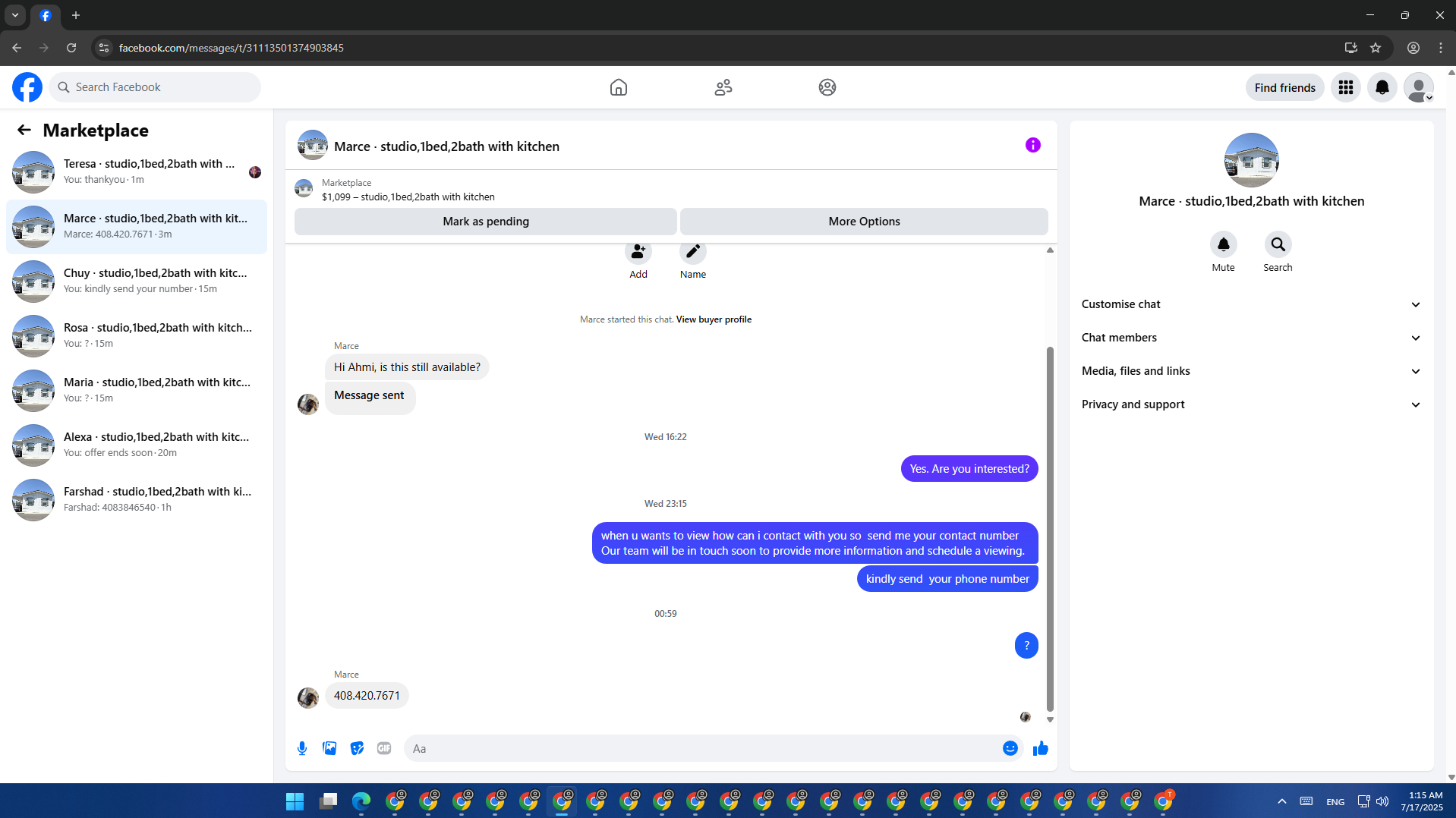1456x818 pixels.
Task: Show hidden system tray icons
Action: click(x=1282, y=801)
